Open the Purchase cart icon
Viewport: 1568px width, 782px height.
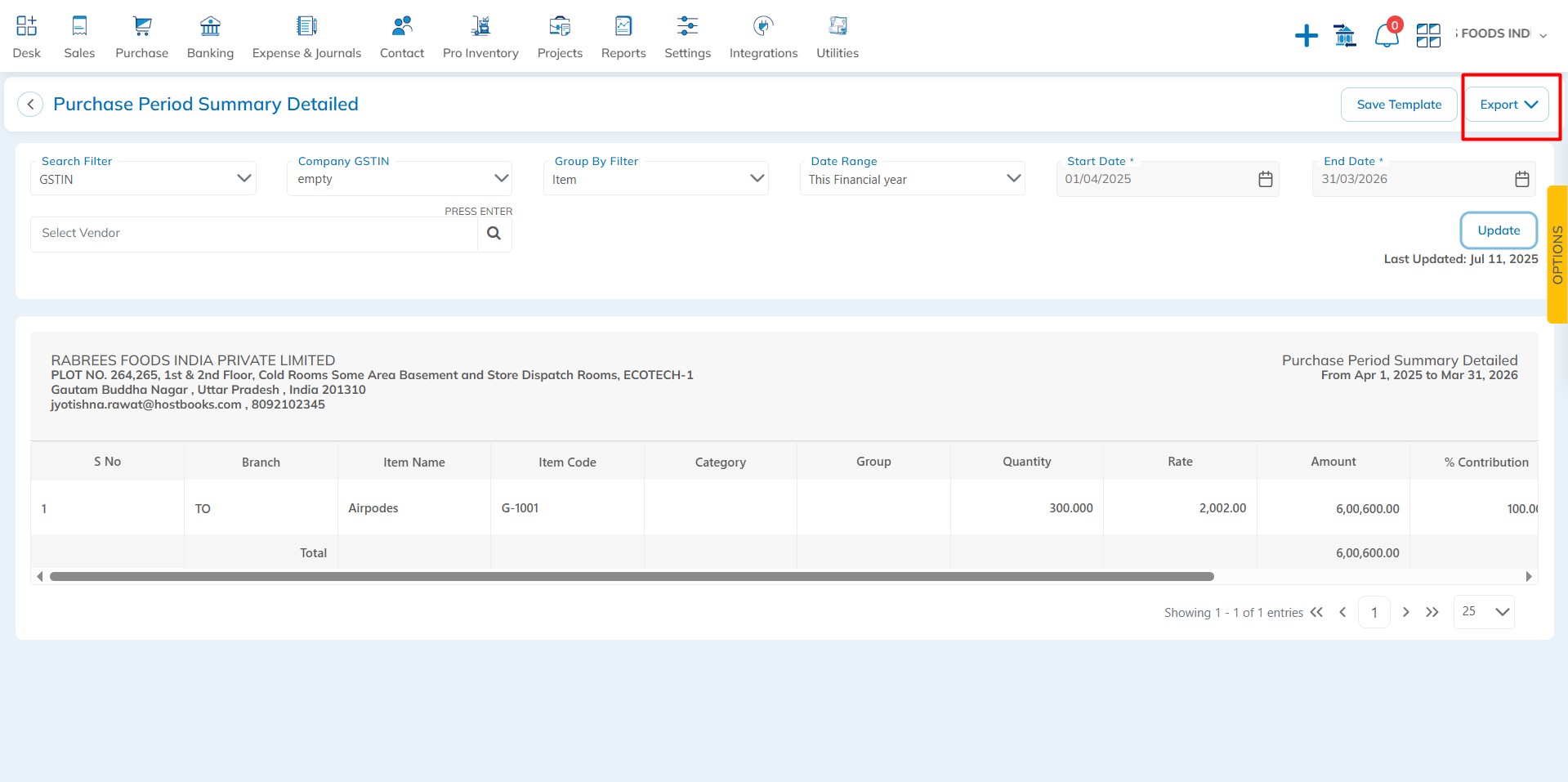point(142,26)
